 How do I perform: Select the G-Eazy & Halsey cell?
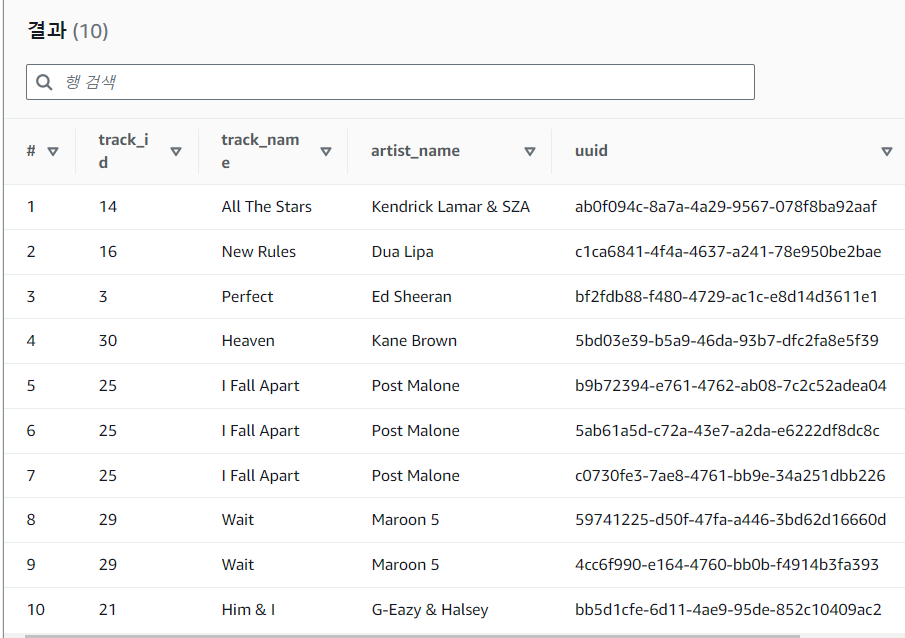(x=430, y=610)
